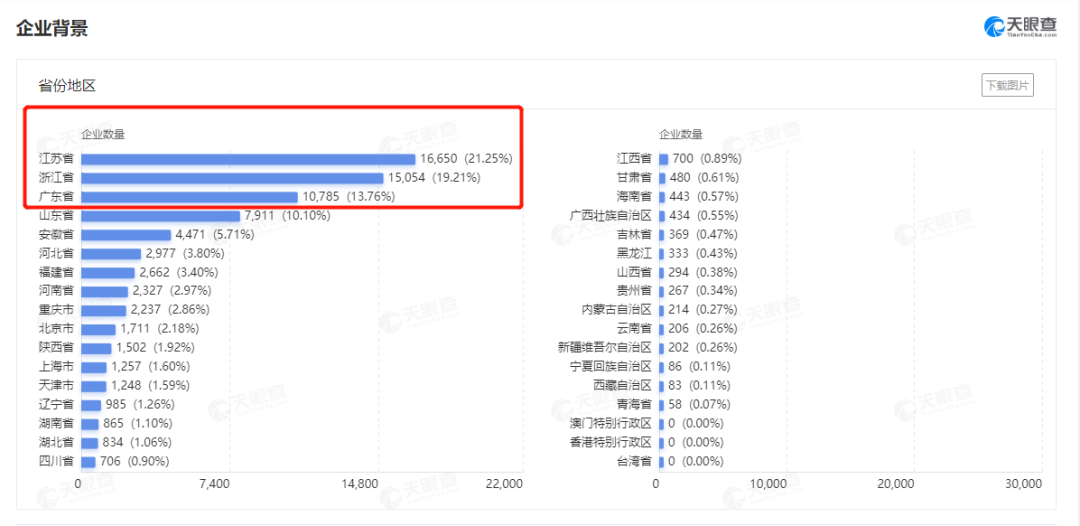1080x526 pixels.
Task: Select the 四川省 bar
Action: [89, 461]
